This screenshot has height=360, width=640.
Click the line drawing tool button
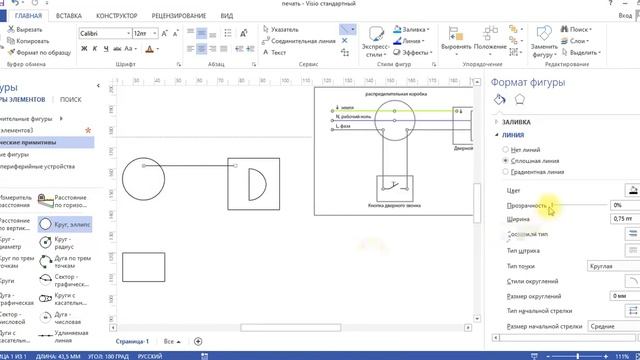coord(345,29)
